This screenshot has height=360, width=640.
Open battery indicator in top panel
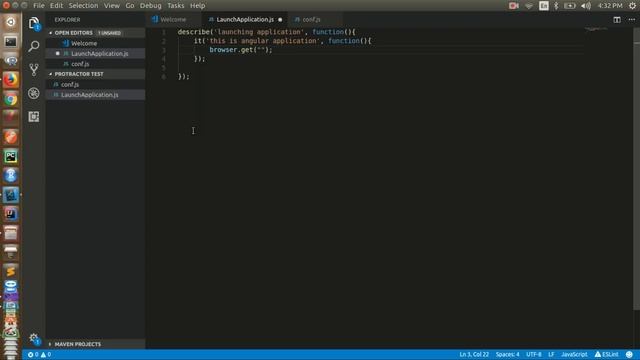coord(569,6)
